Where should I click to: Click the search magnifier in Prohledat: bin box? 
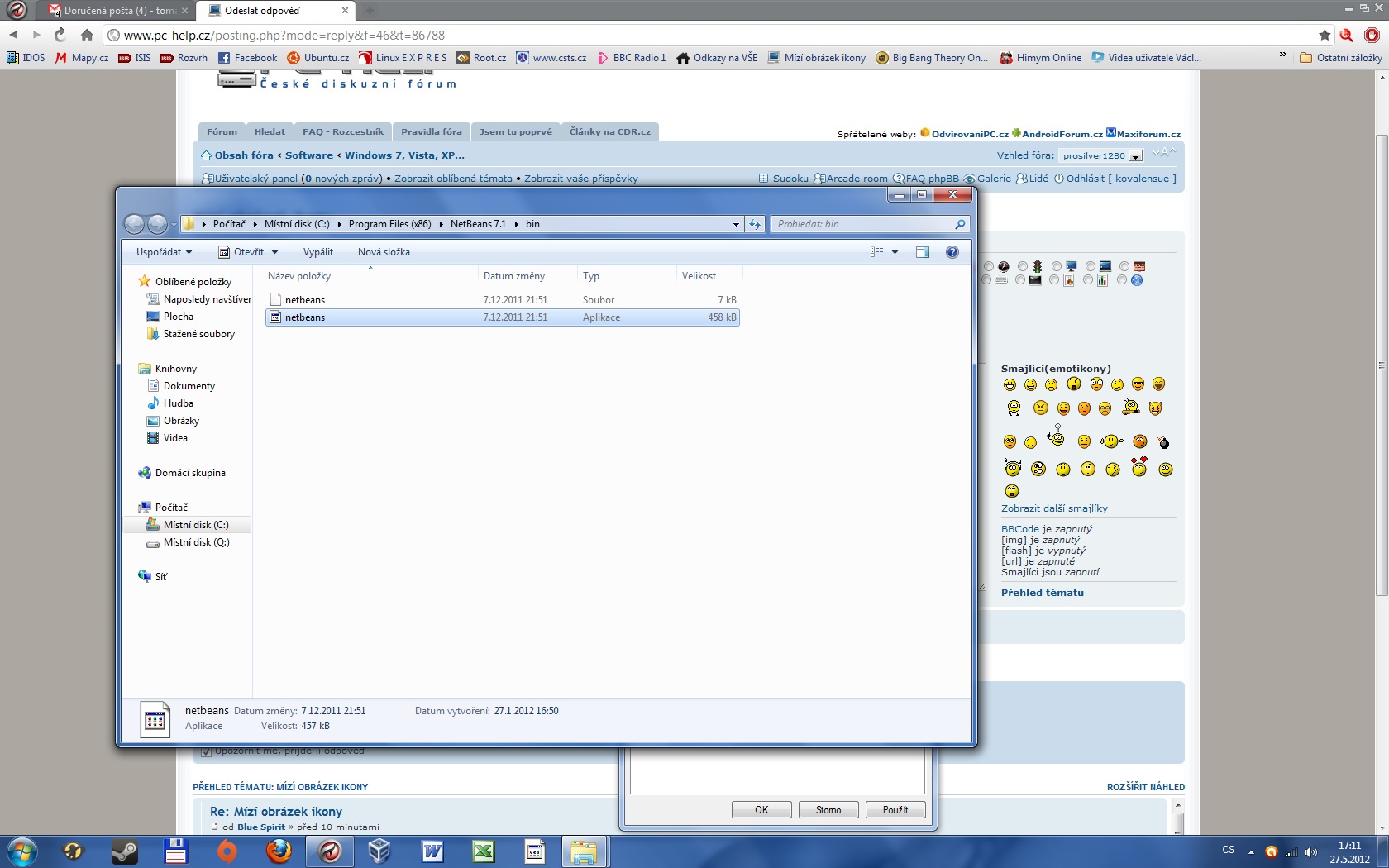tap(960, 224)
